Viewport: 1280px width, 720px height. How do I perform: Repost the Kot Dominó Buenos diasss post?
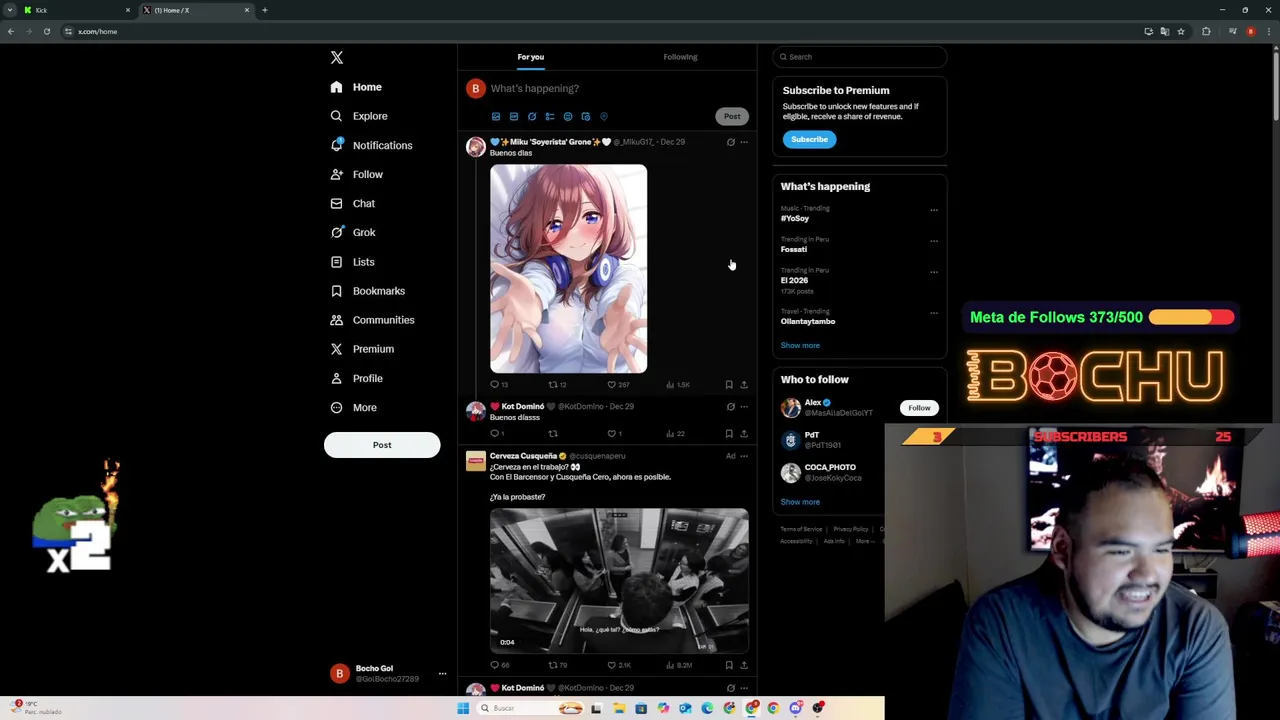tap(553, 433)
